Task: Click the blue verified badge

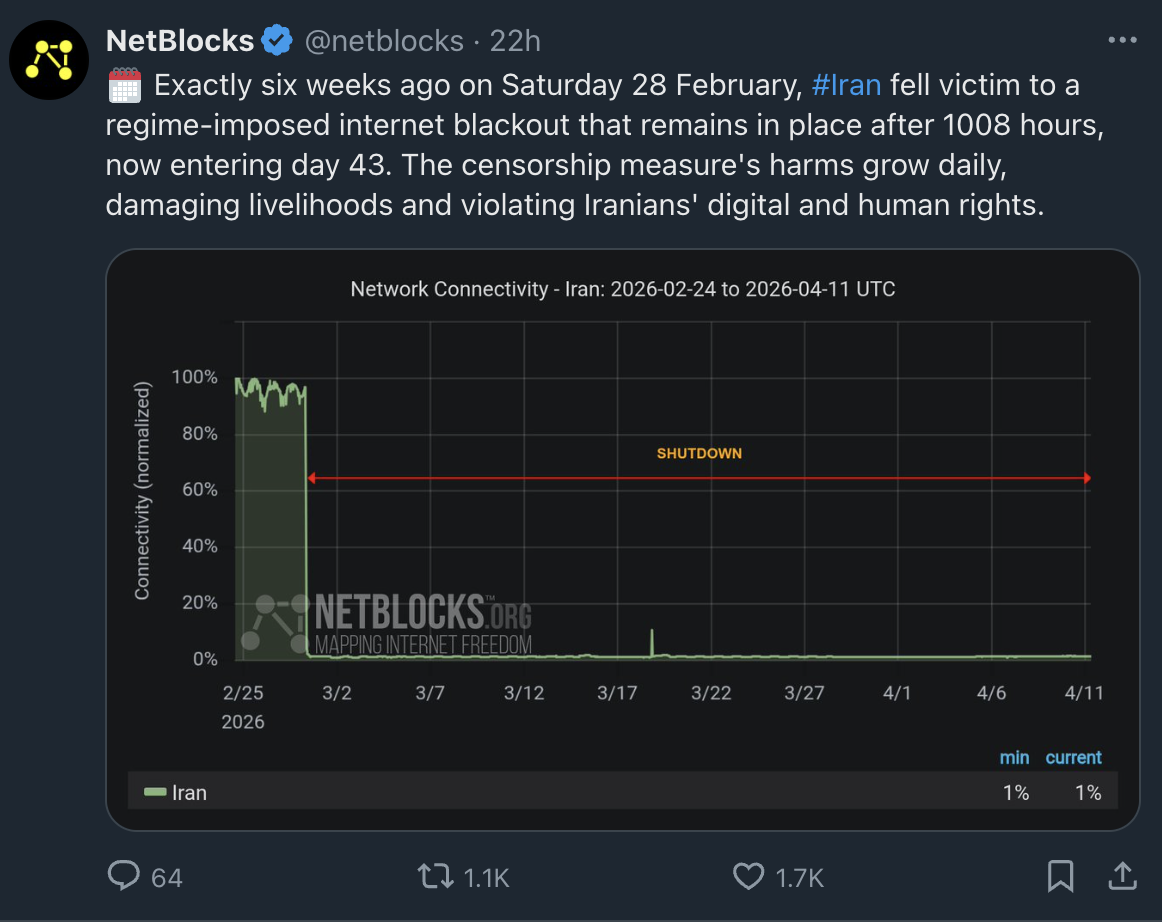Action: [277, 40]
